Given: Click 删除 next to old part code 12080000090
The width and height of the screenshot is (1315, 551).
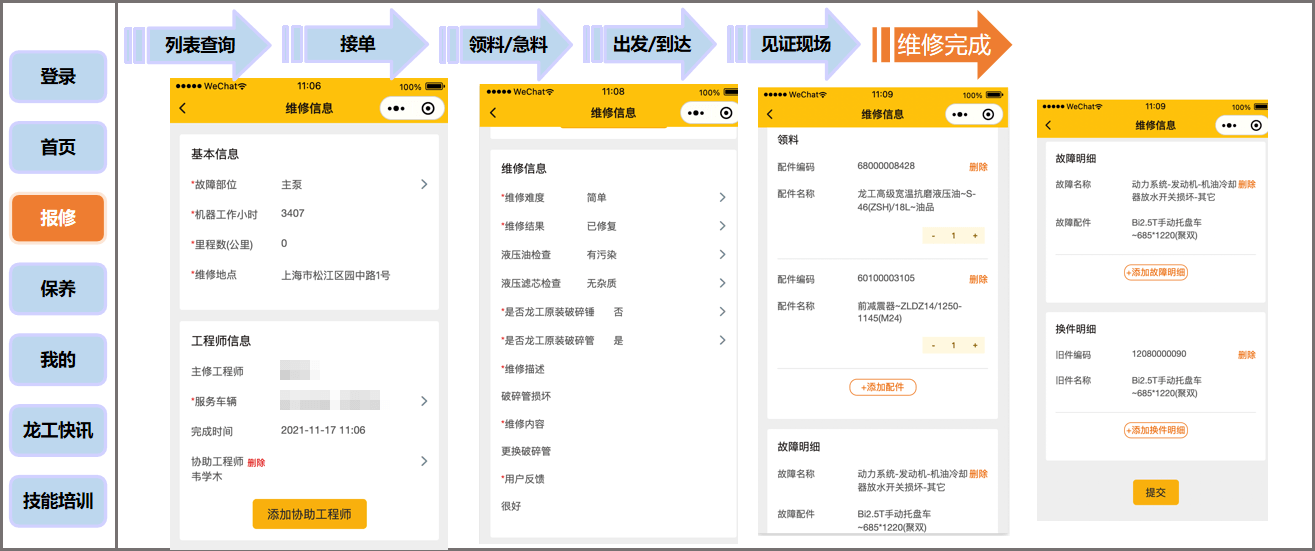Looking at the screenshot, I should click(1246, 355).
